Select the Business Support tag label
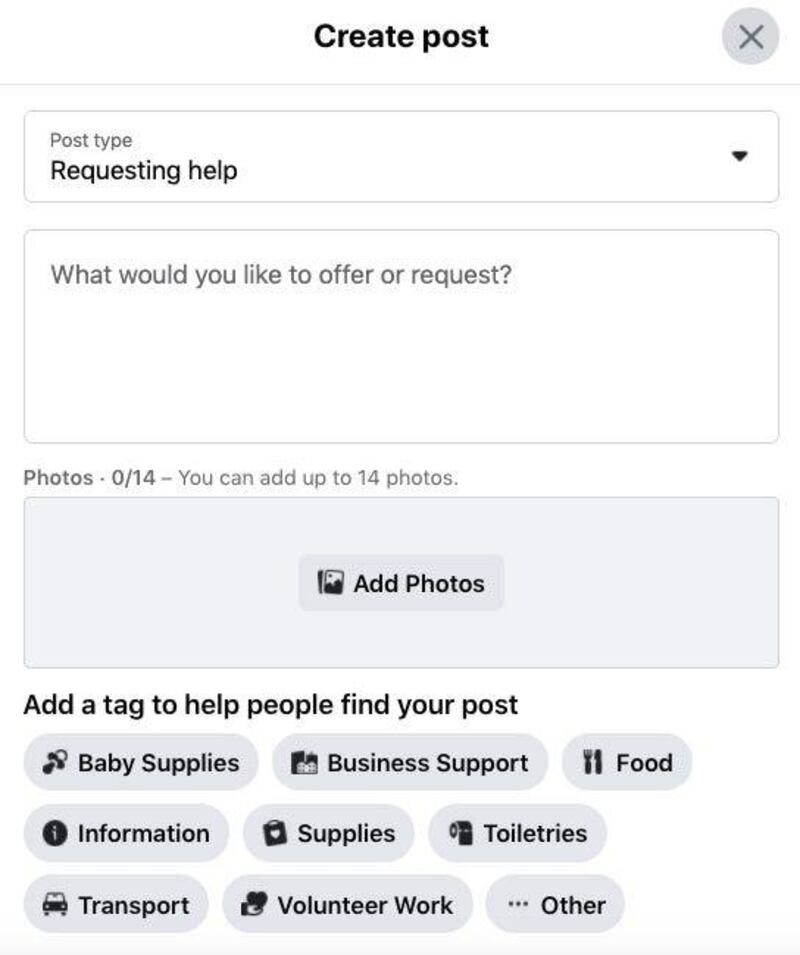The image size is (800, 955). [427, 763]
